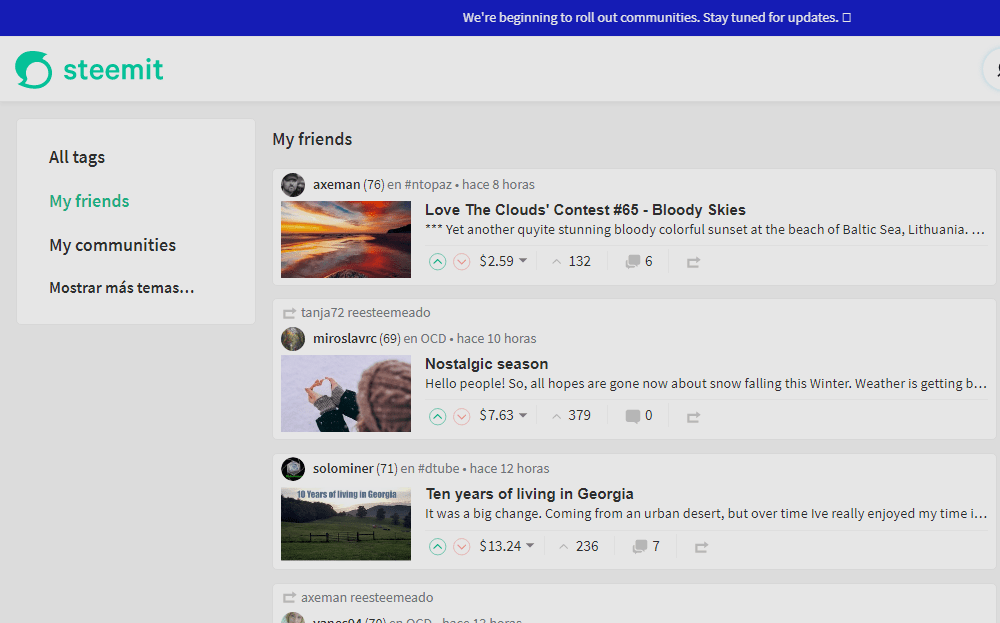Image resolution: width=1000 pixels, height=623 pixels.
Task: Open Love The Clouds' Contest #65 title
Action: pyautogui.click(x=585, y=210)
